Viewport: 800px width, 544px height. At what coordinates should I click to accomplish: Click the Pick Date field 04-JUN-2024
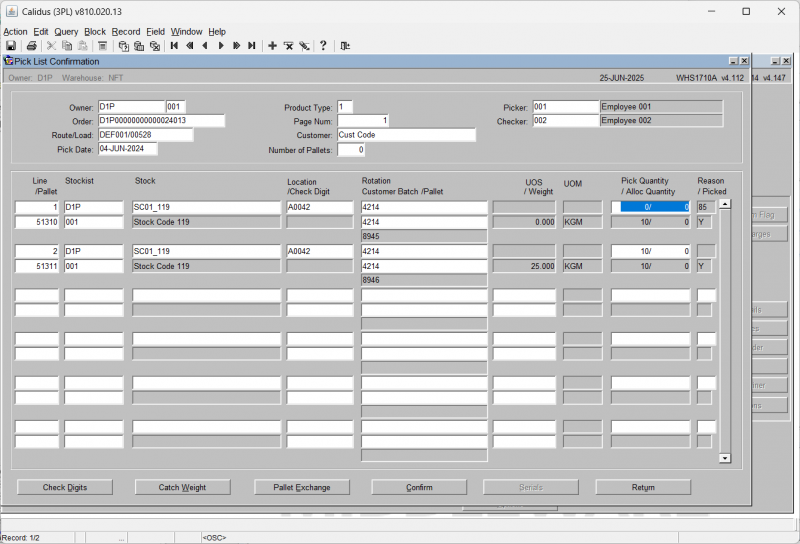click(x=128, y=149)
